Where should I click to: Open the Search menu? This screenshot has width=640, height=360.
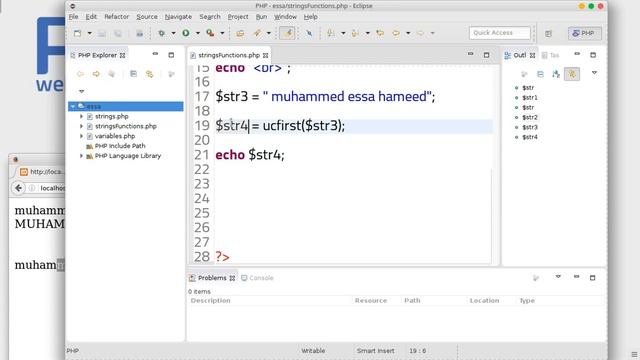pos(210,17)
